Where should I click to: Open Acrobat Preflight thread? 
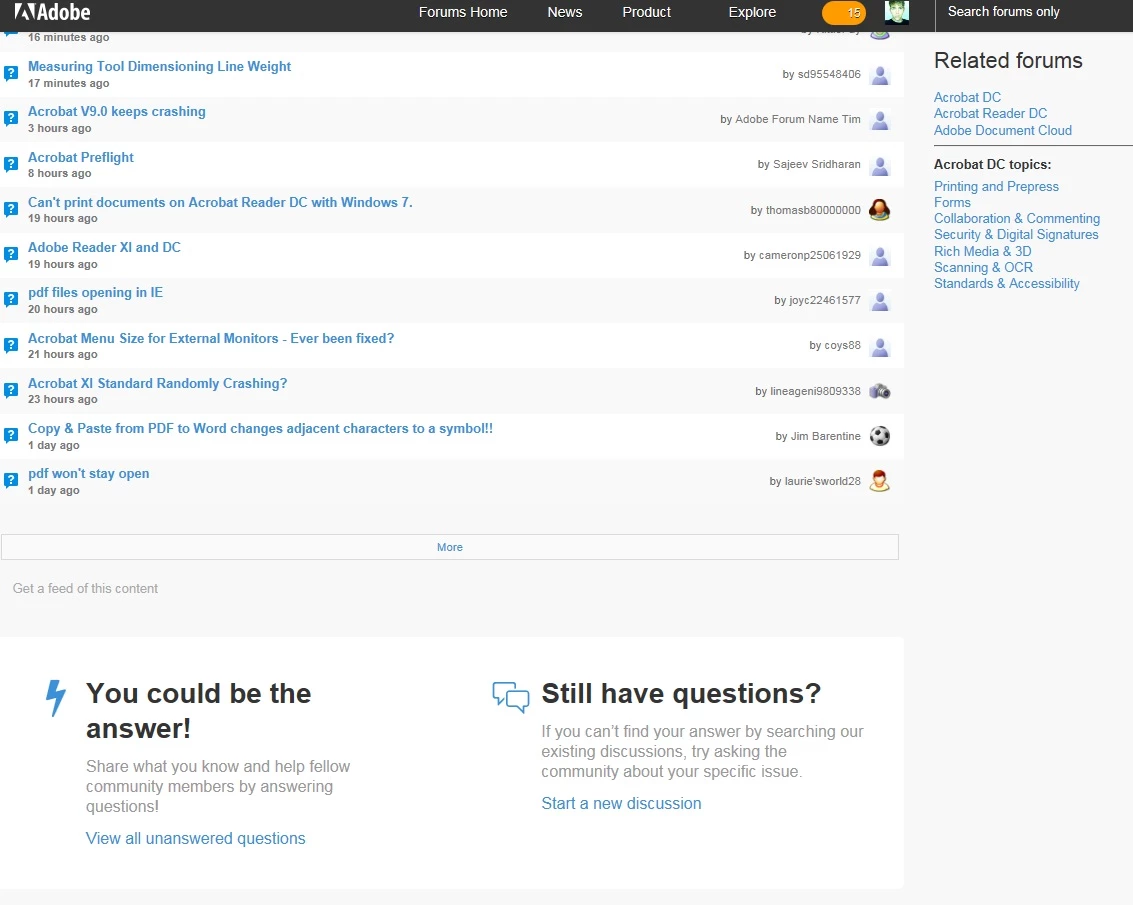[81, 158]
